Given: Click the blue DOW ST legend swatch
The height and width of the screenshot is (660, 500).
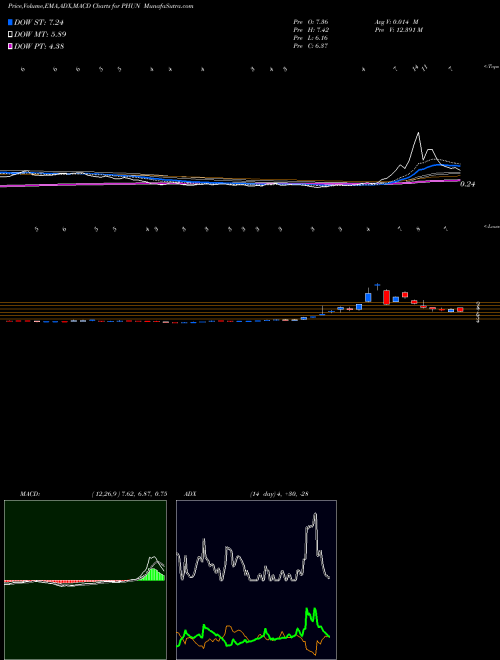Looking at the screenshot, I should (11, 22).
